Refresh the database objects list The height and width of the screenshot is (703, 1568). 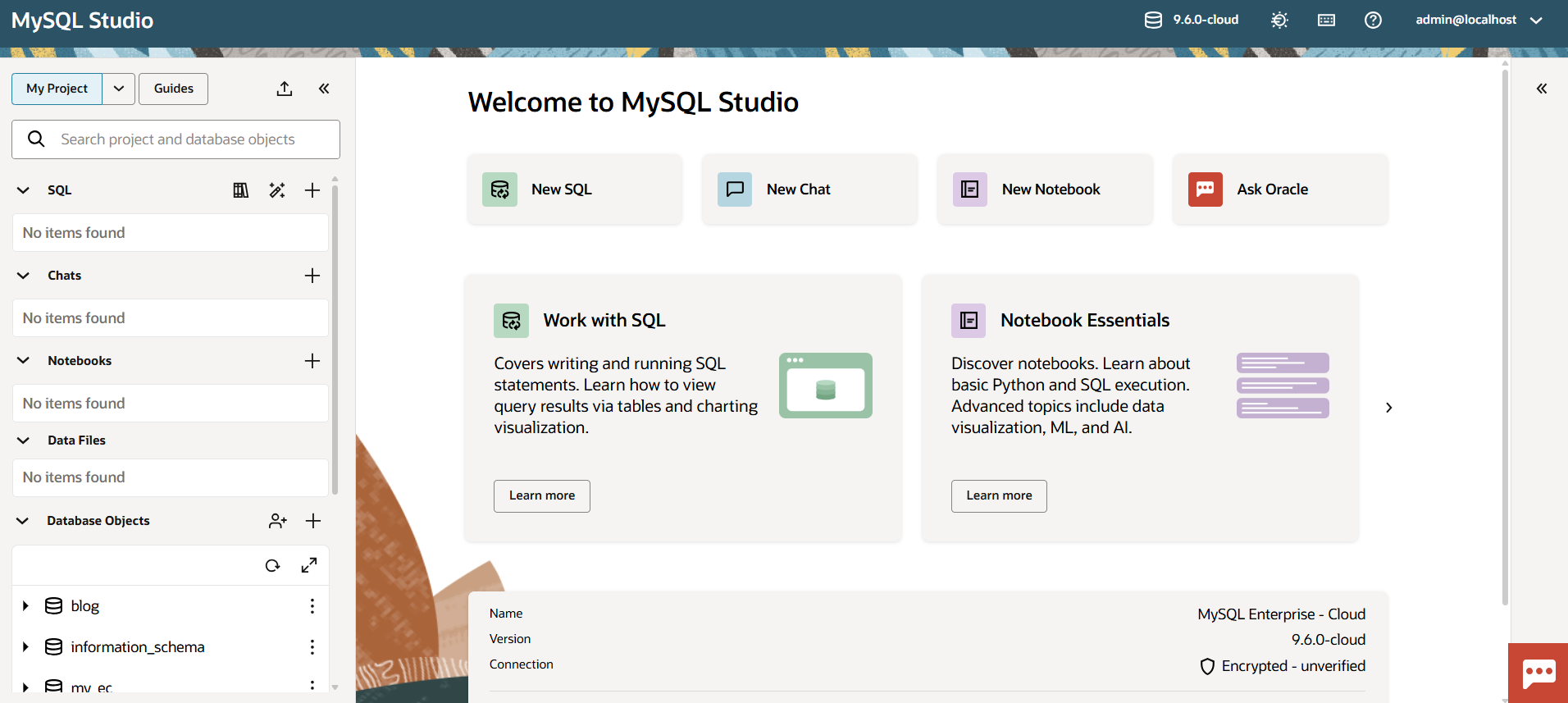272,565
